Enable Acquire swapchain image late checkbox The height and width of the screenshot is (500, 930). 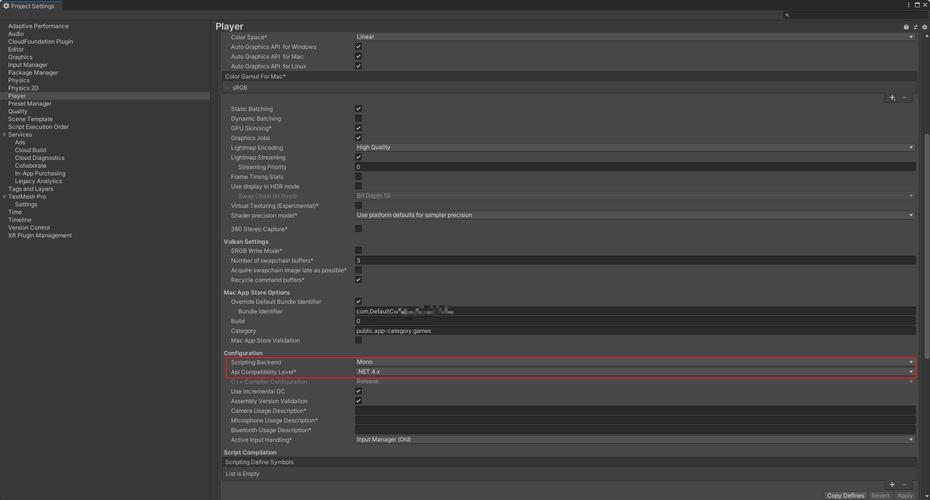pyautogui.click(x=358, y=270)
